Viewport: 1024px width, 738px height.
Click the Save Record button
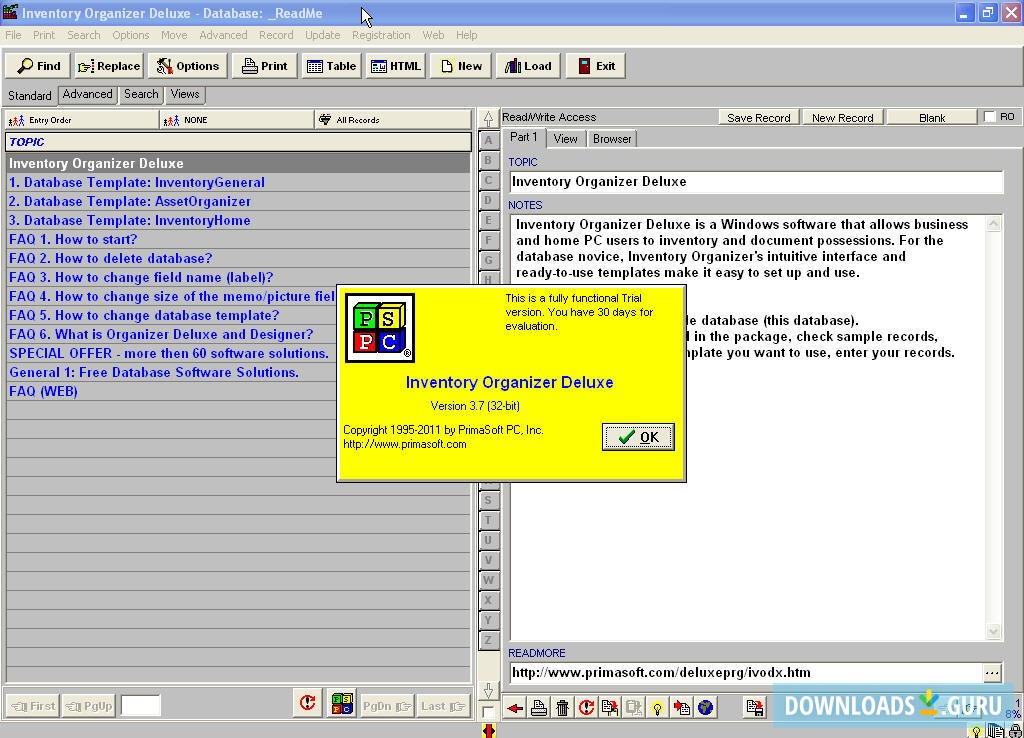pyautogui.click(x=758, y=118)
